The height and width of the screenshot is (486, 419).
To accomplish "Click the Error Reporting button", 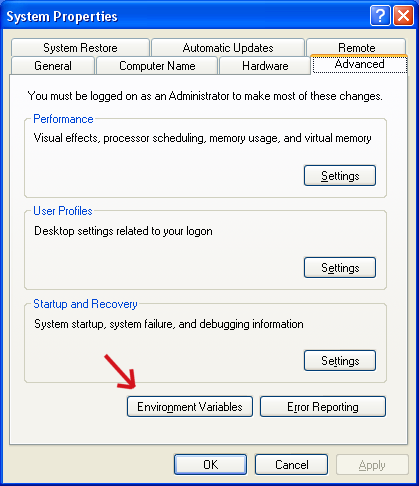I will tap(323, 406).
